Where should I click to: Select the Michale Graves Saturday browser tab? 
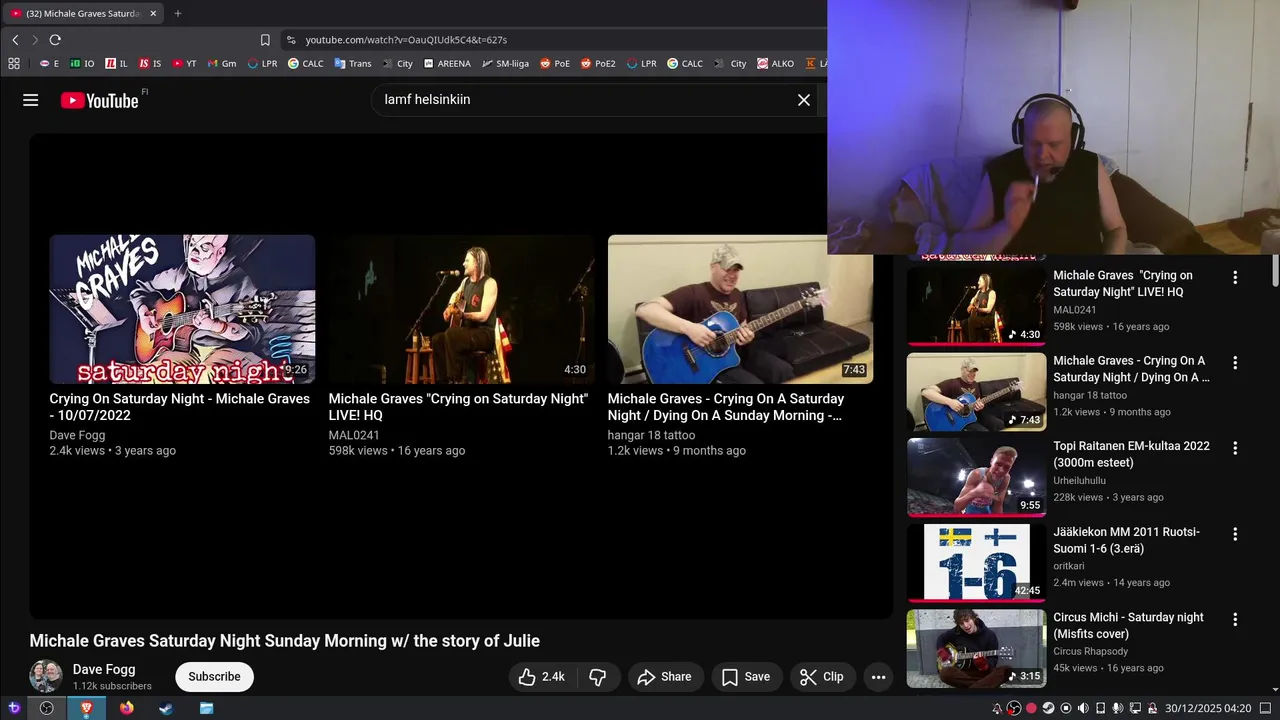point(84,14)
